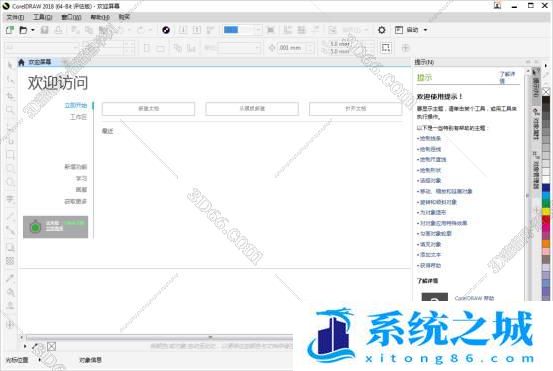The image size is (553, 371).
Task: Open the color palette flyout arrow
Action: (x=546, y=65)
